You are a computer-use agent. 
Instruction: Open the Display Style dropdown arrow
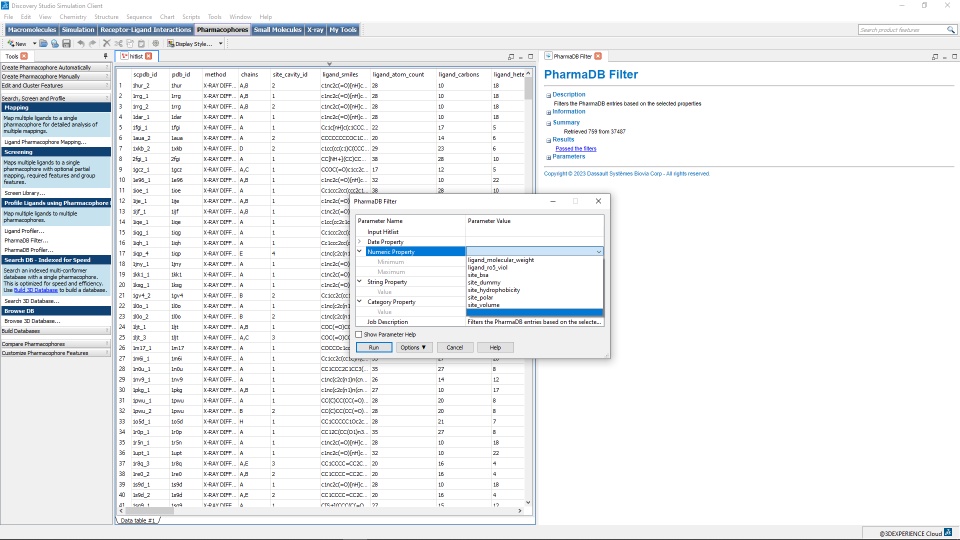point(220,43)
